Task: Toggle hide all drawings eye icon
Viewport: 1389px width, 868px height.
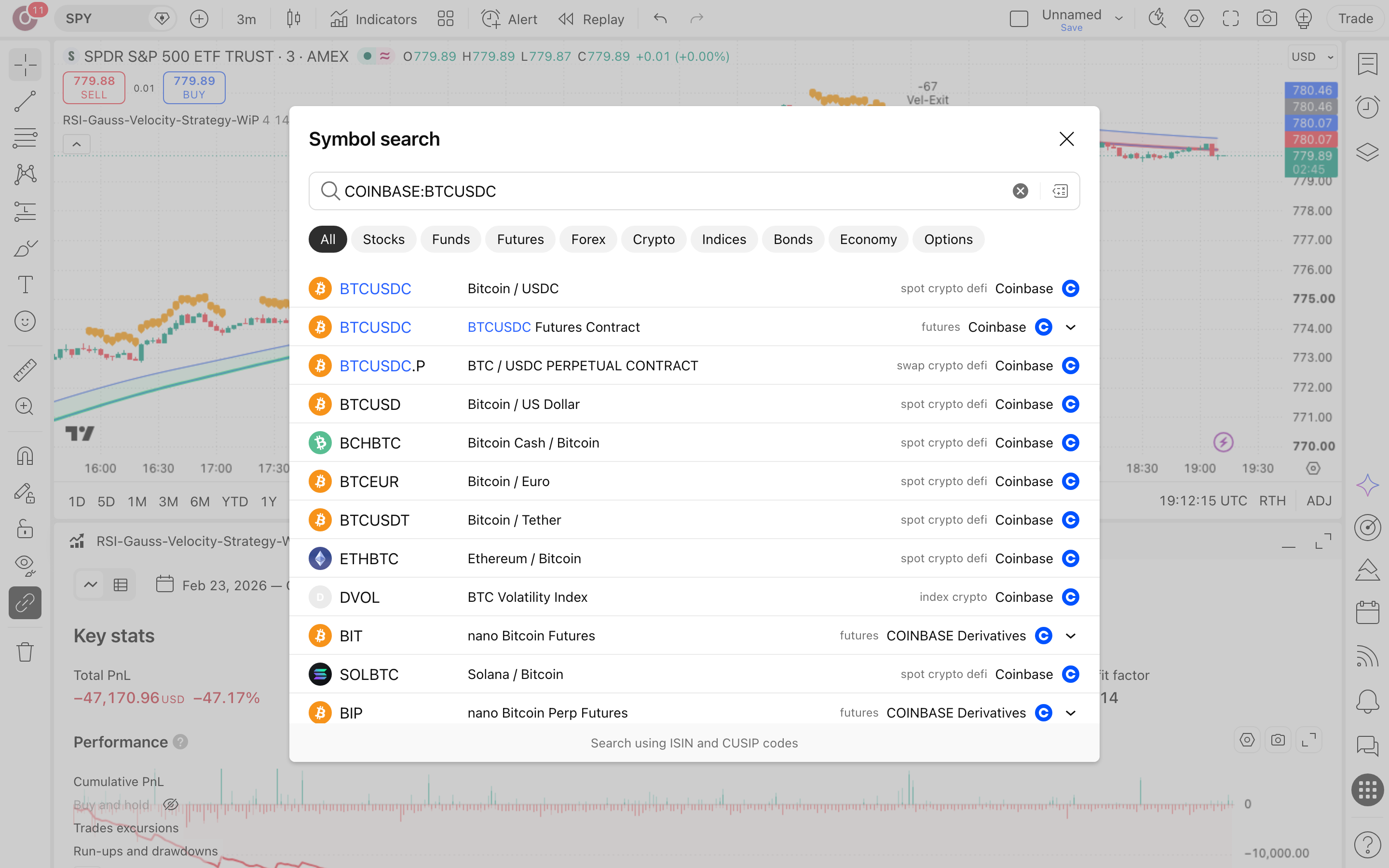Action: click(25, 566)
